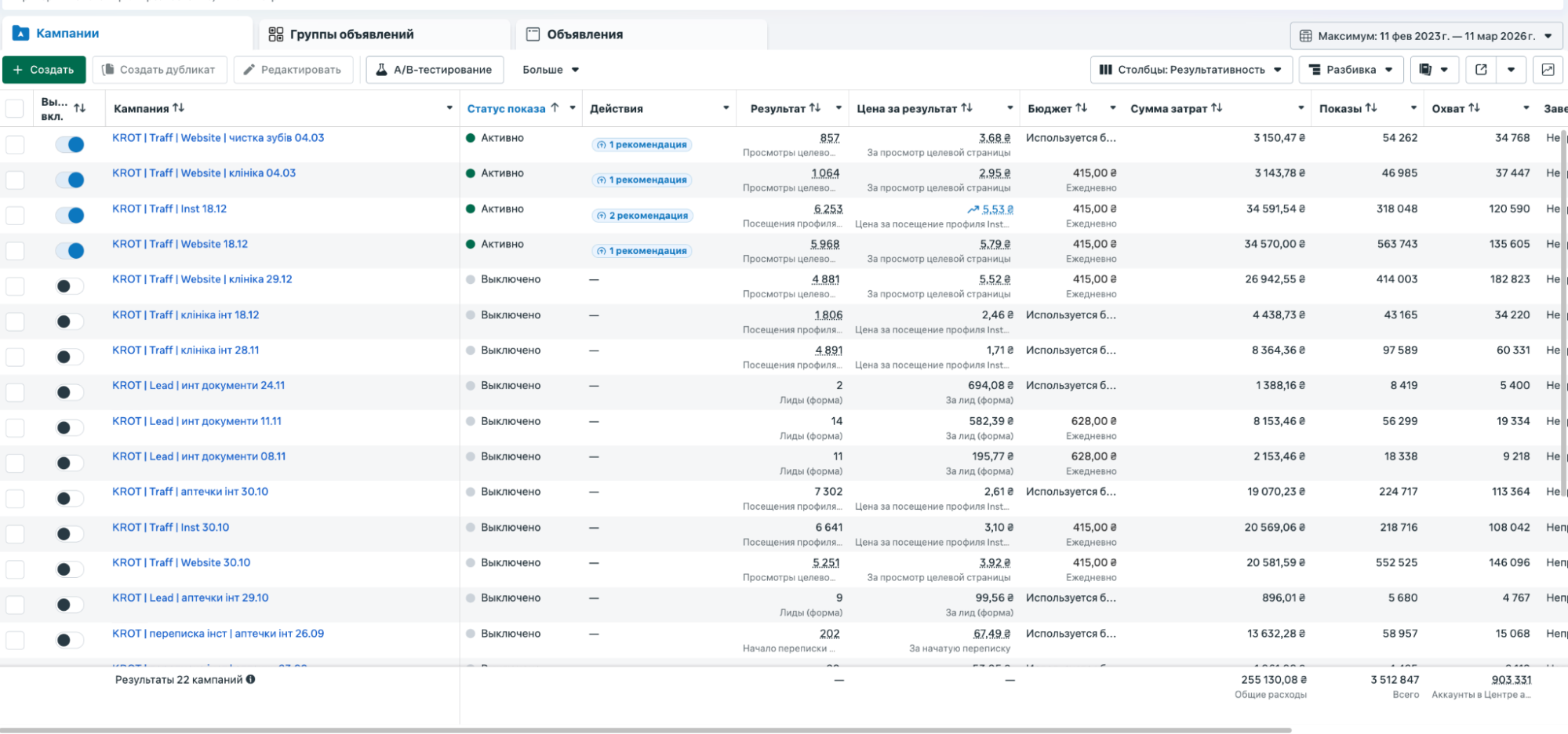Click sort arrows on Показы column

1371,108
